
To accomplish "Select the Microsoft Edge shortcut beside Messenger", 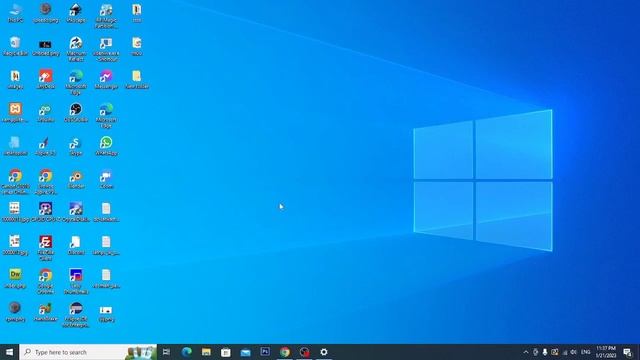I will (76, 82).
